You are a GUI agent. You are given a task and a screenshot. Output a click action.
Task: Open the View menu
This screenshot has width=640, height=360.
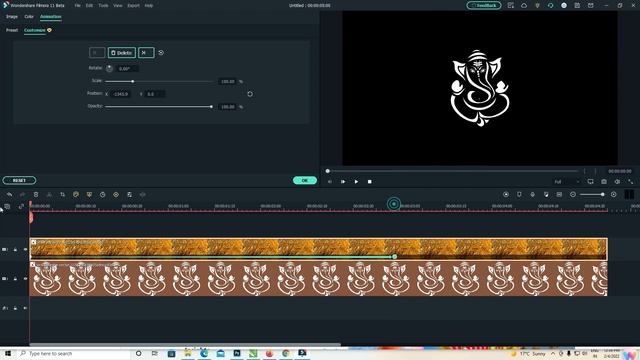(x=118, y=6)
